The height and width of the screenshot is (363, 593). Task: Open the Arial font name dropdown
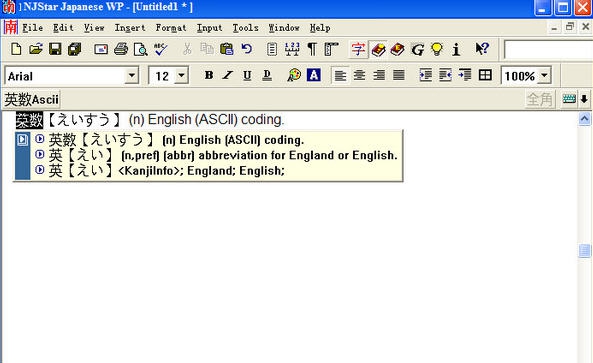pos(132,76)
